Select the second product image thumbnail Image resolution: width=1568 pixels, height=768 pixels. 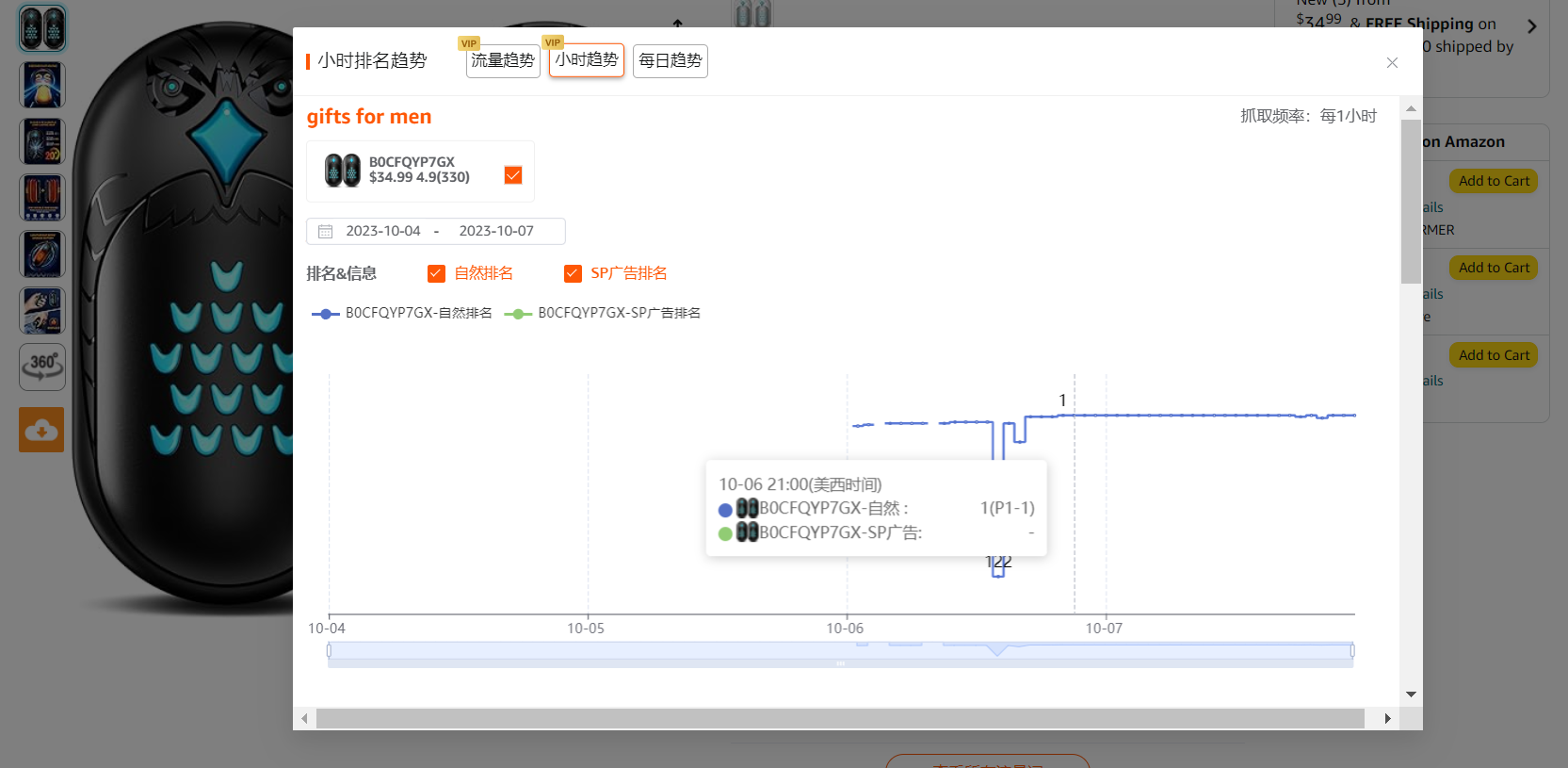click(x=42, y=85)
